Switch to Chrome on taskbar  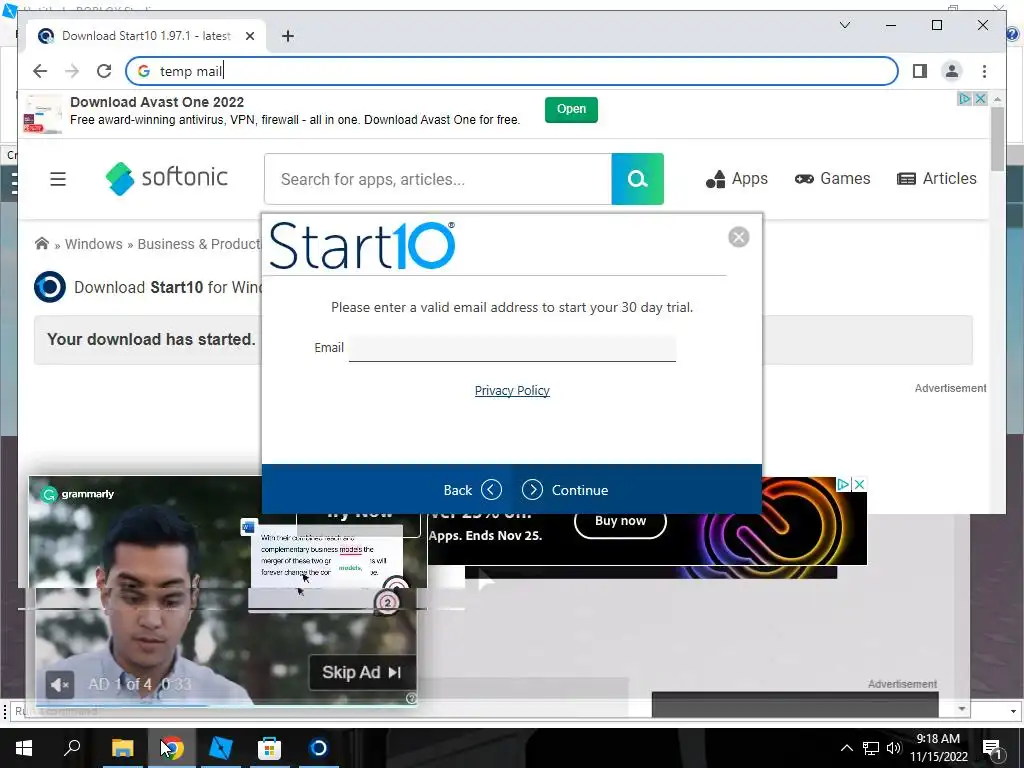[171, 748]
